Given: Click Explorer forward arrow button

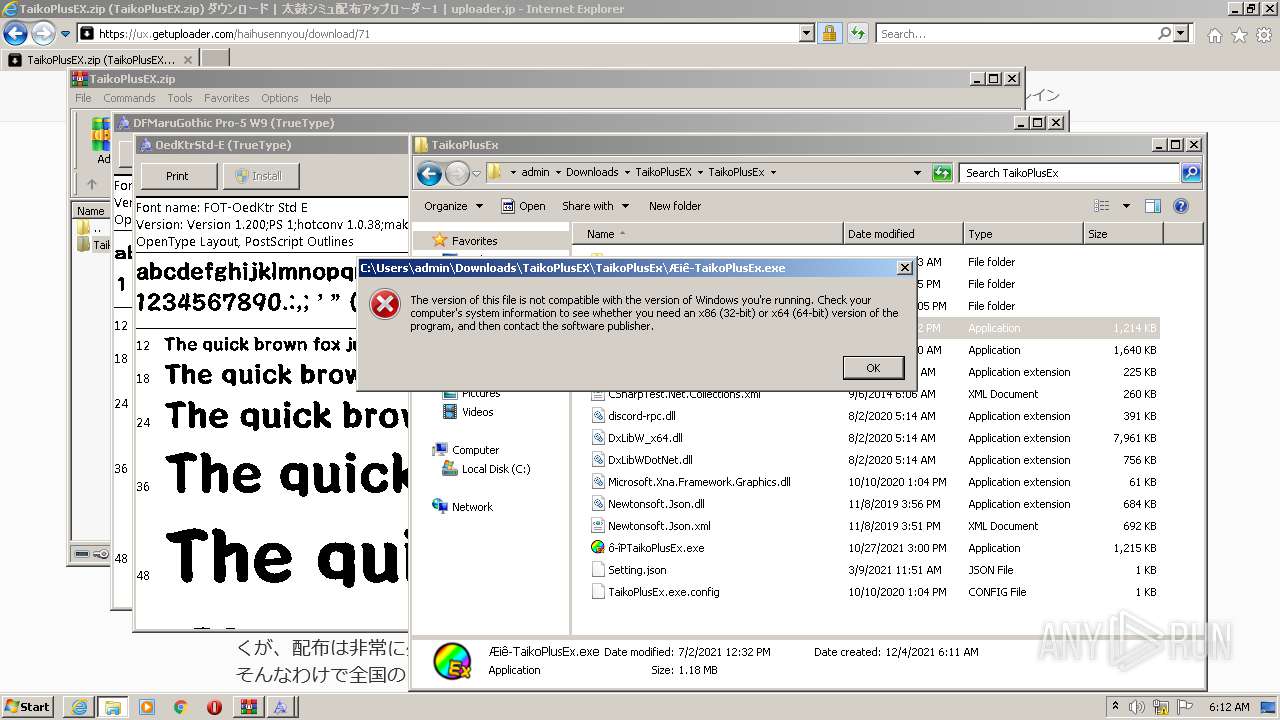Looking at the screenshot, I should tap(457, 173).
